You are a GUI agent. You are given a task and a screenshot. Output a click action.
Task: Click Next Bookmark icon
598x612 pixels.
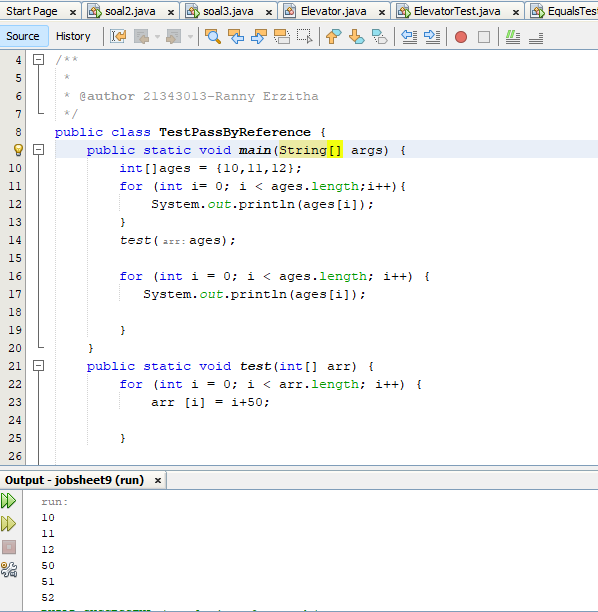[x=356, y=37]
